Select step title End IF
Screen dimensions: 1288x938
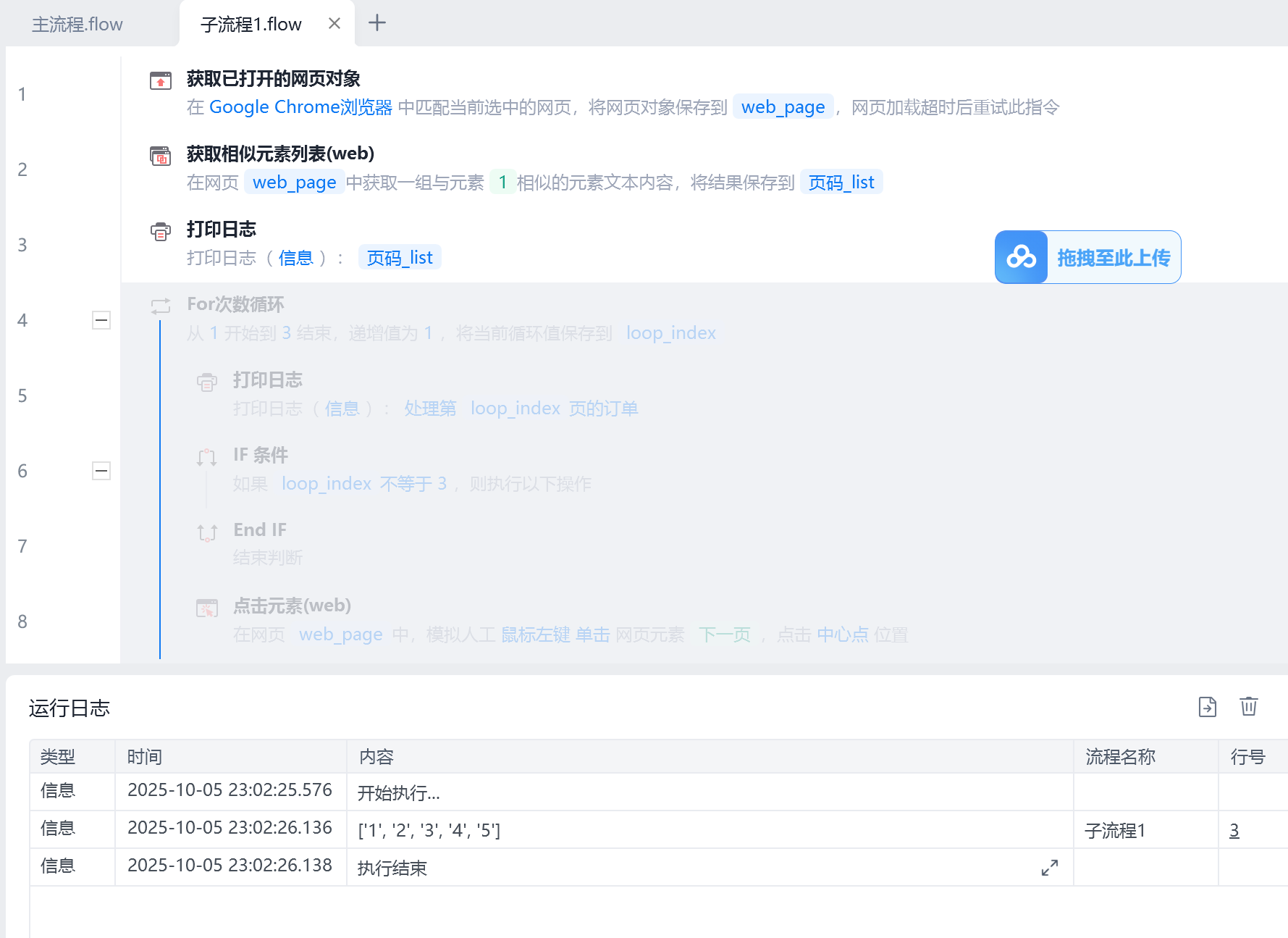[260, 530]
